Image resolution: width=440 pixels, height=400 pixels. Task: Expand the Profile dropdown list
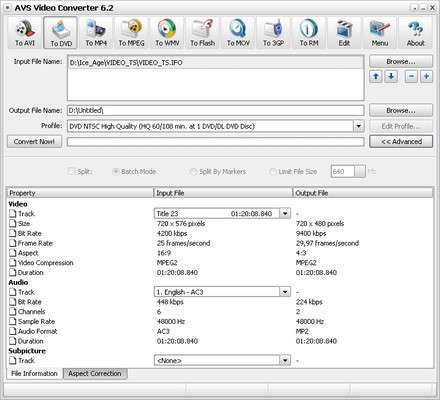[x=358, y=126]
